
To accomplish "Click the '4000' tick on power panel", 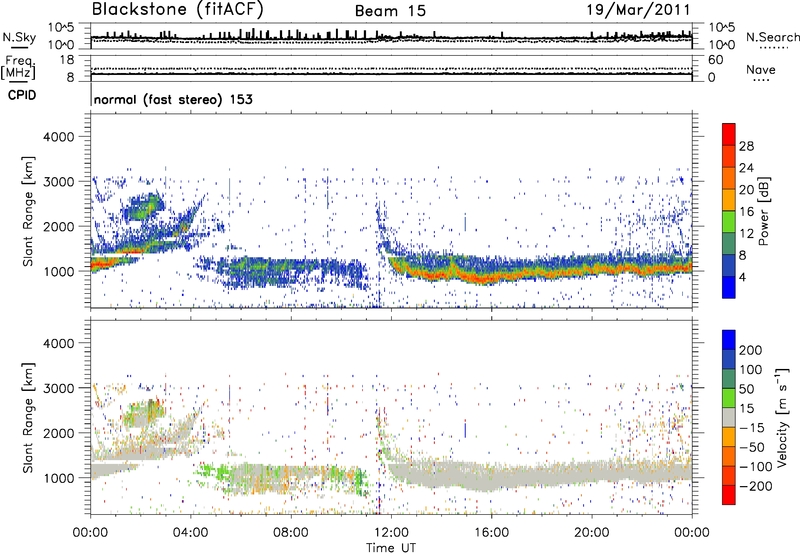I will 58,137.
